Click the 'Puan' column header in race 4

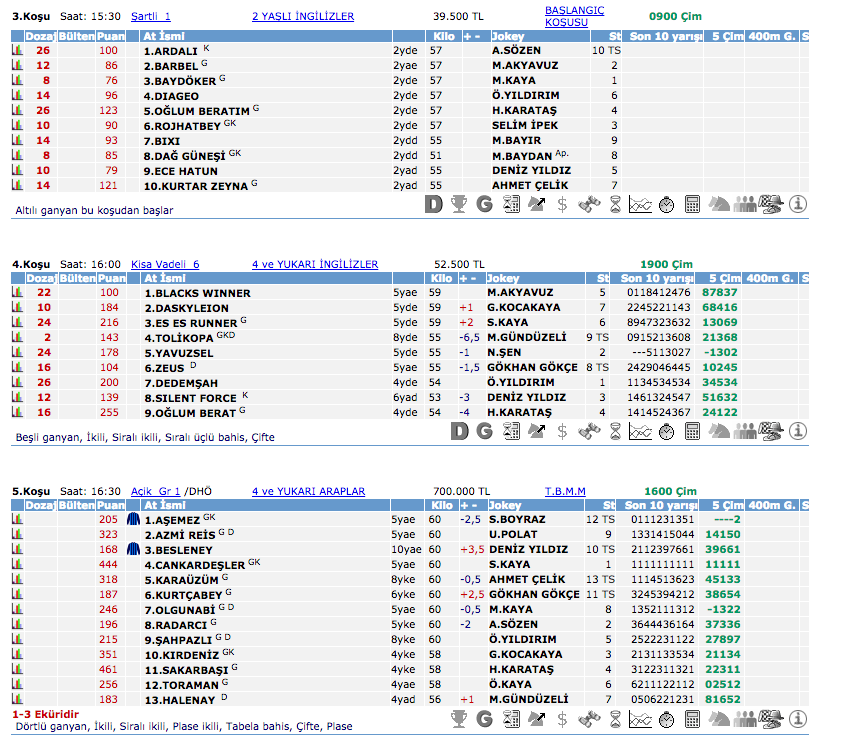[x=111, y=278]
